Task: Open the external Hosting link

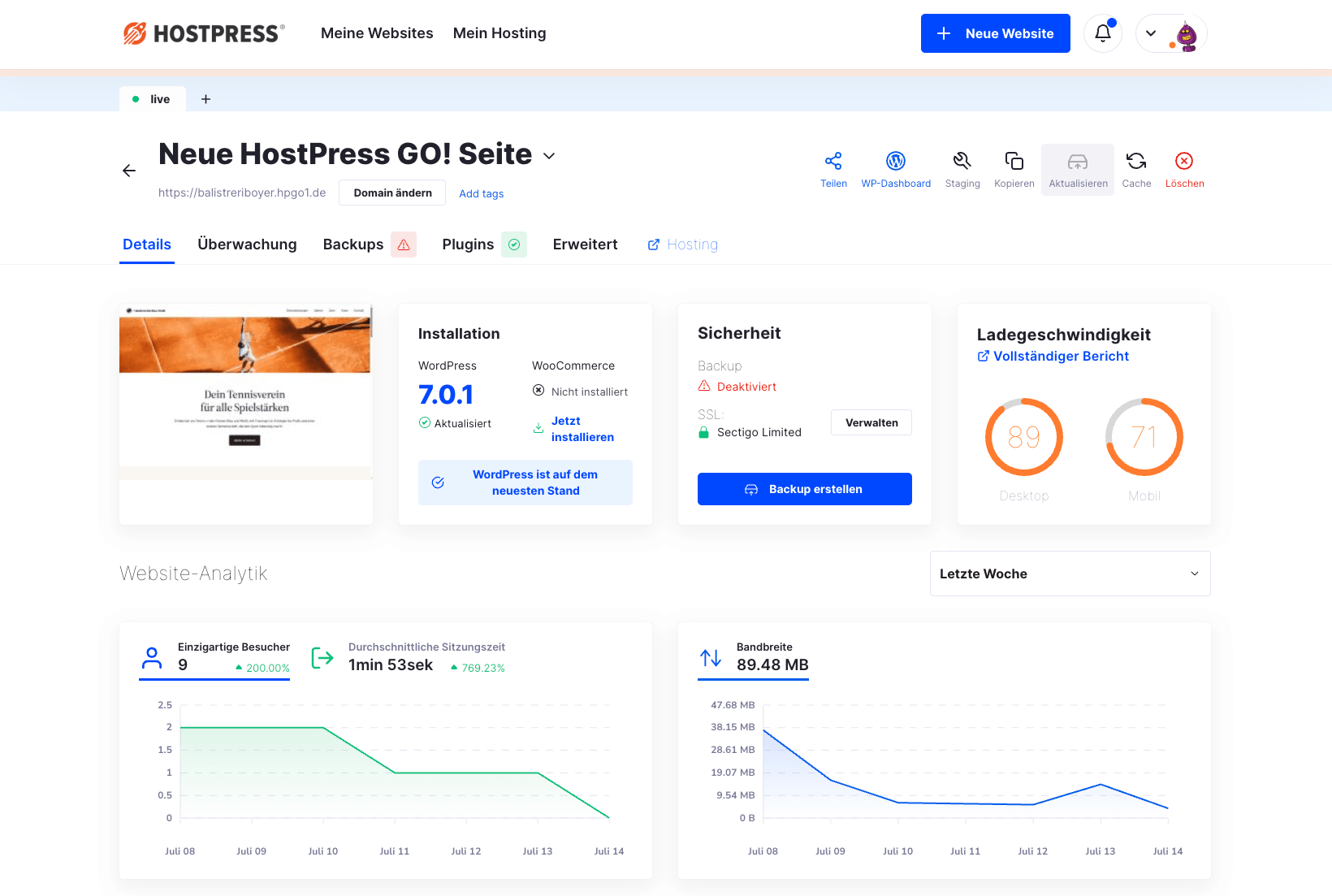Action: point(683,245)
